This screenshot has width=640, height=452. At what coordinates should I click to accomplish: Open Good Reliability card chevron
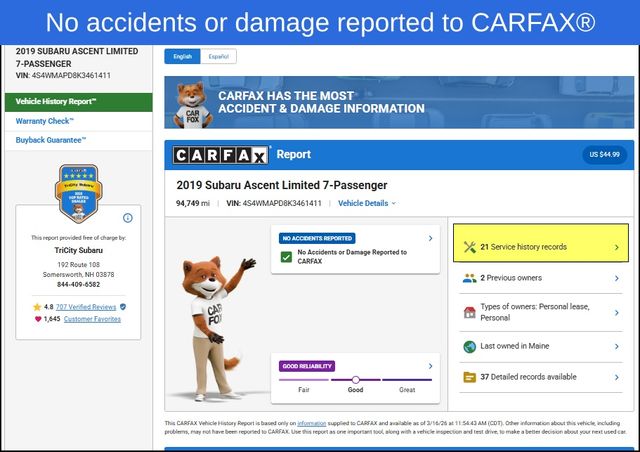pyautogui.click(x=430, y=366)
